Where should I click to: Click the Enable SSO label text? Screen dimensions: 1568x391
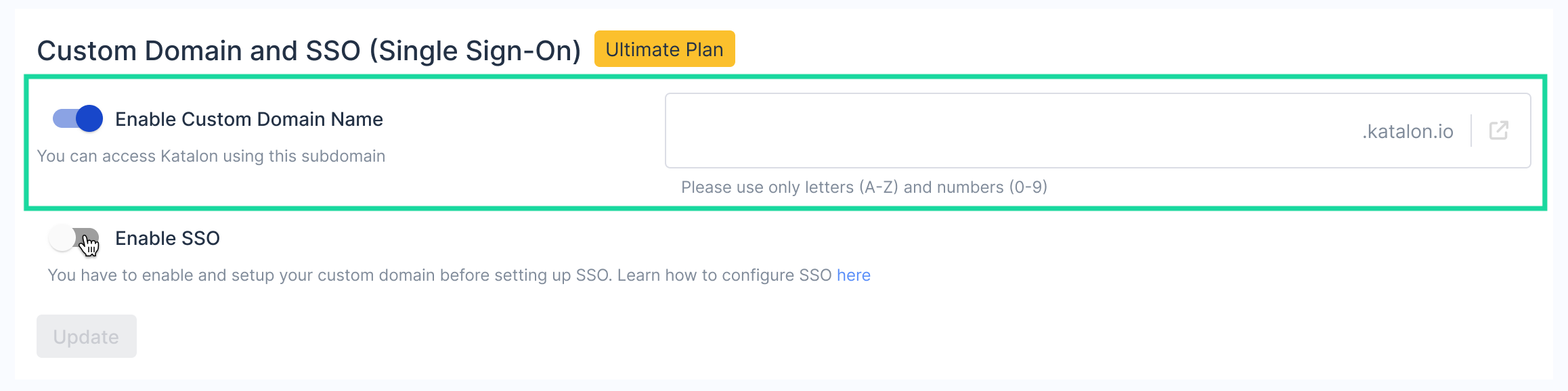[168, 237]
